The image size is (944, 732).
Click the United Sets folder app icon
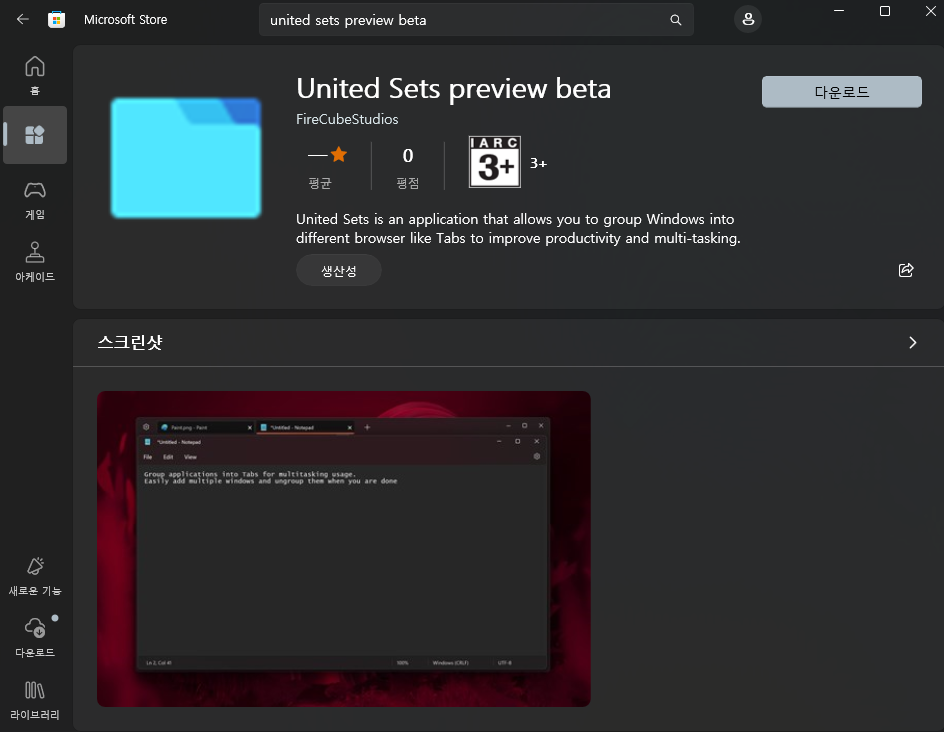186,158
